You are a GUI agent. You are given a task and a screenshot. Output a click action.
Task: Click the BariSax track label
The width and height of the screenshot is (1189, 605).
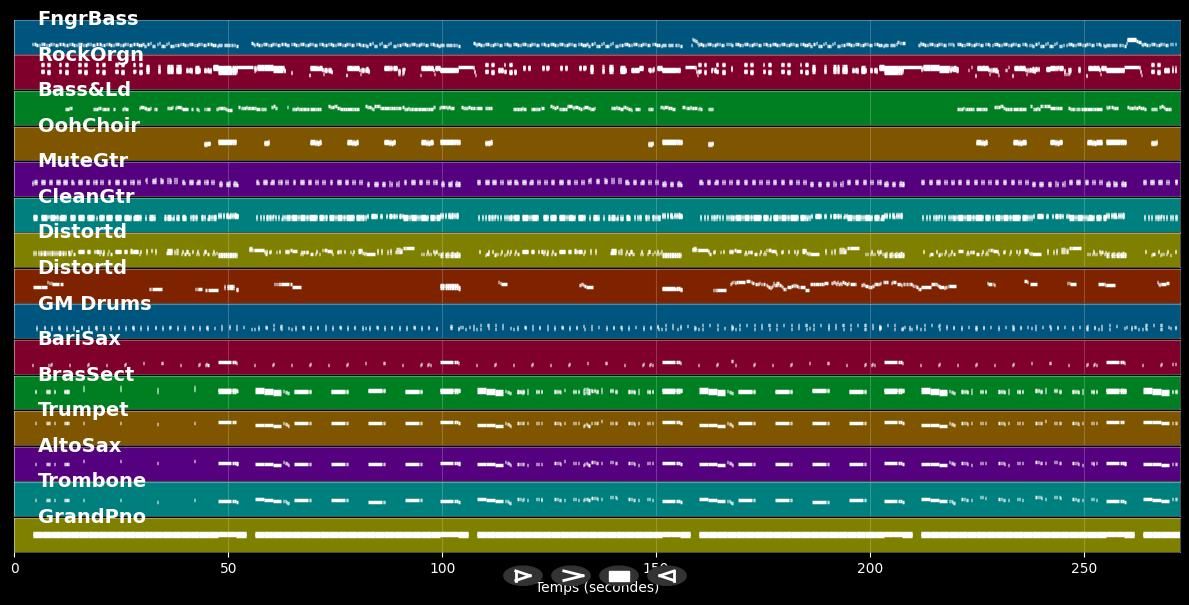point(80,338)
